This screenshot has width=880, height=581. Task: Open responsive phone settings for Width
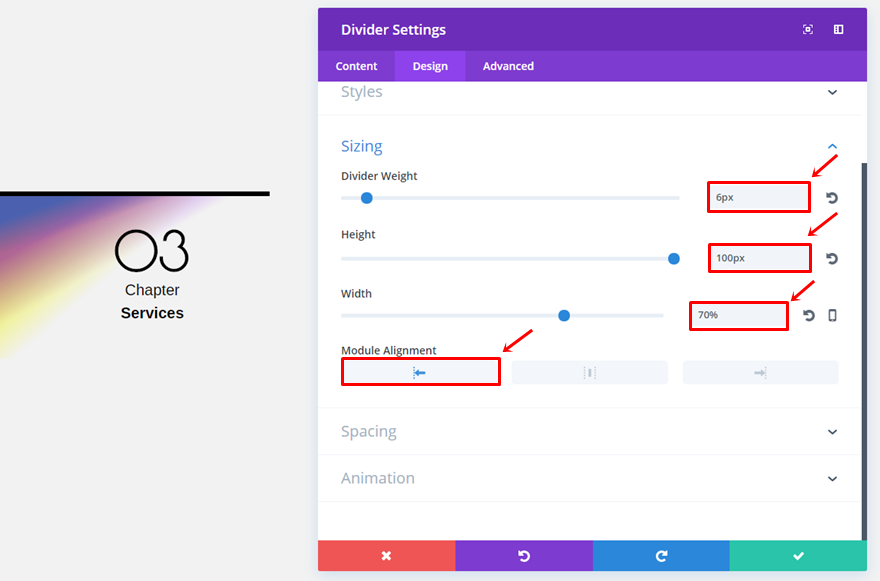832,315
